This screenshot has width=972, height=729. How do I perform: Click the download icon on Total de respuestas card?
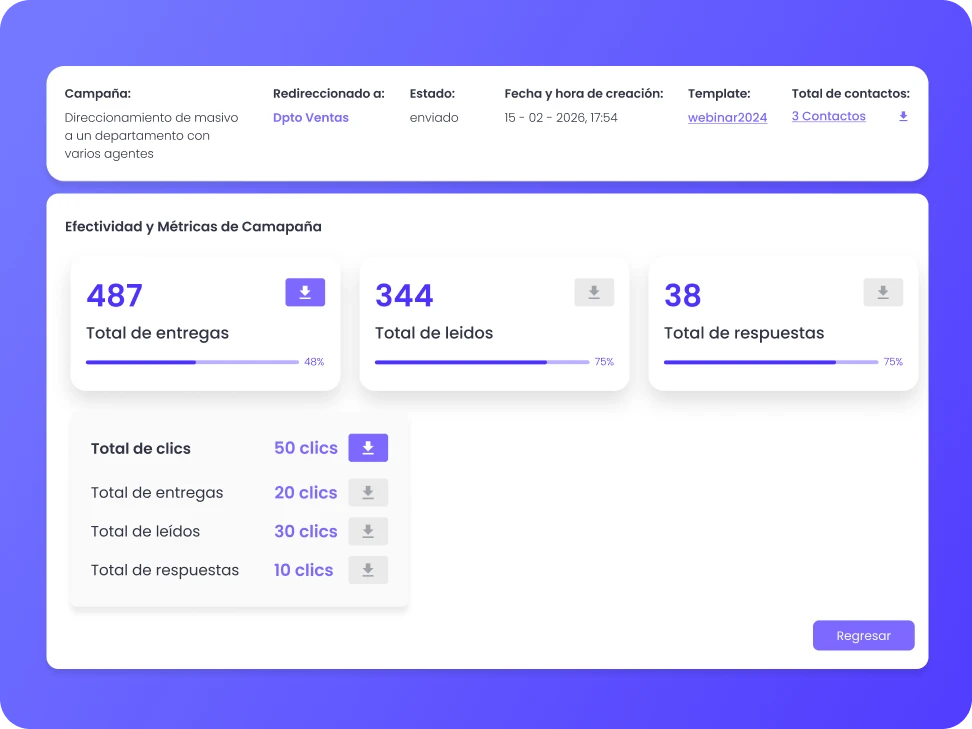pyautogui.click(x=883, y=292)
